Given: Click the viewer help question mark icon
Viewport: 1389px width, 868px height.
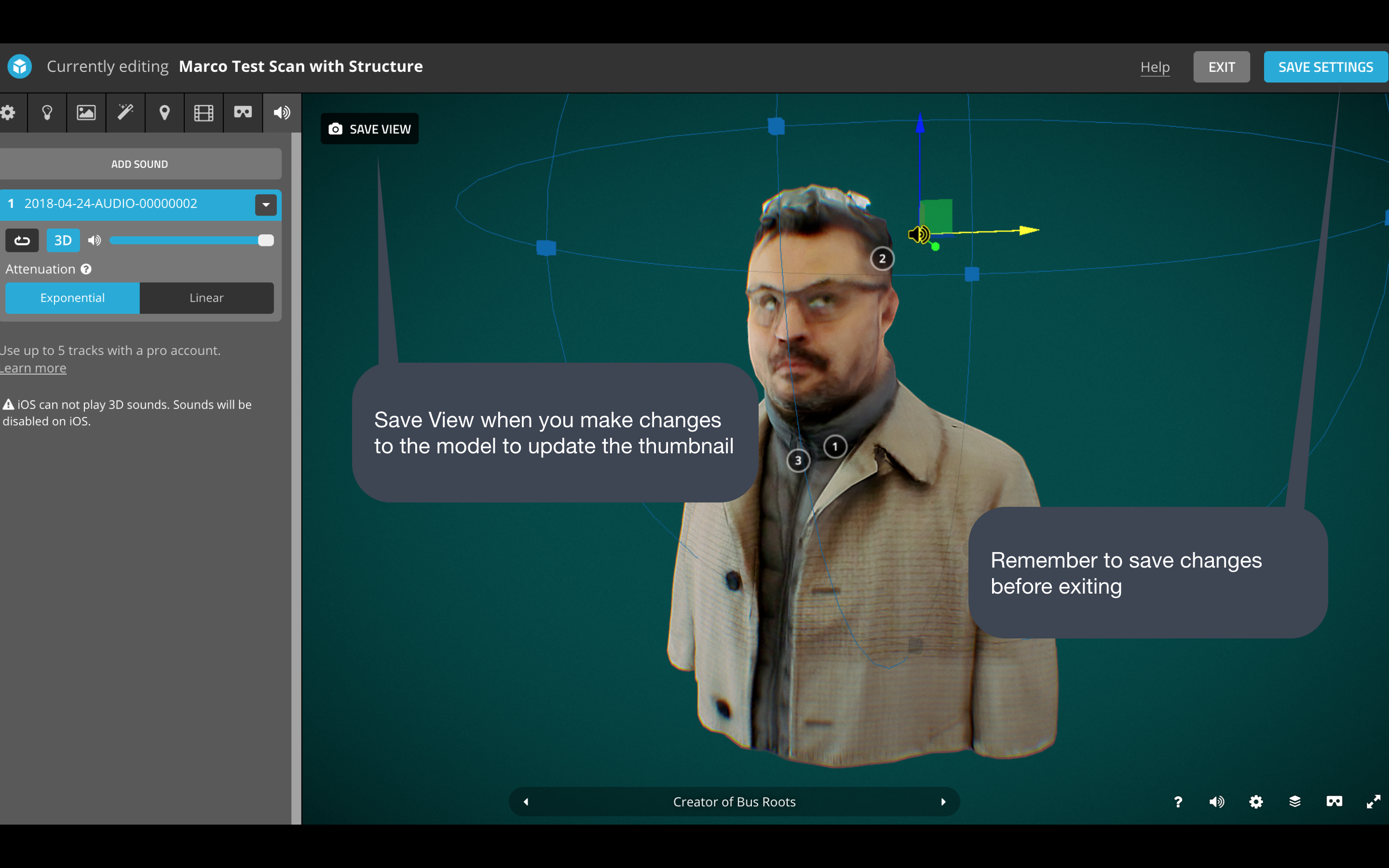Looking at the screenshot, I should tap(1178, 801).
